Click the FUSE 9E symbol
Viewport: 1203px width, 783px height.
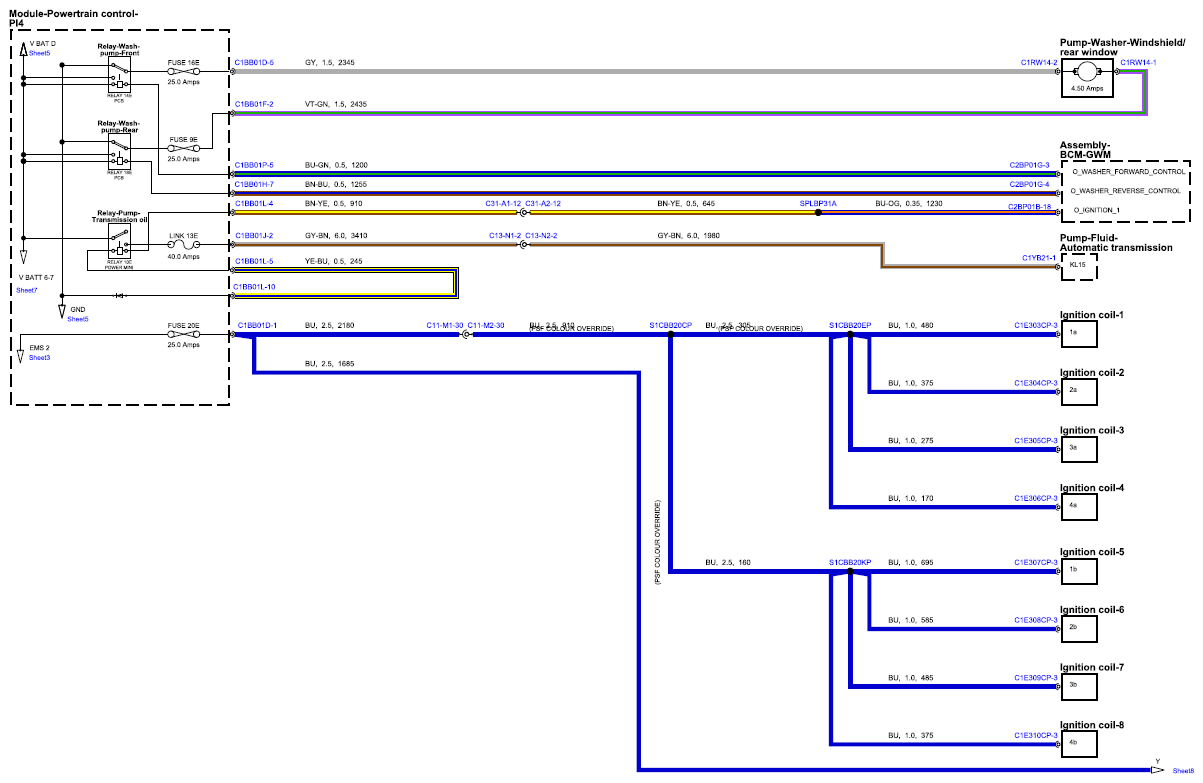tap(184, 150)
